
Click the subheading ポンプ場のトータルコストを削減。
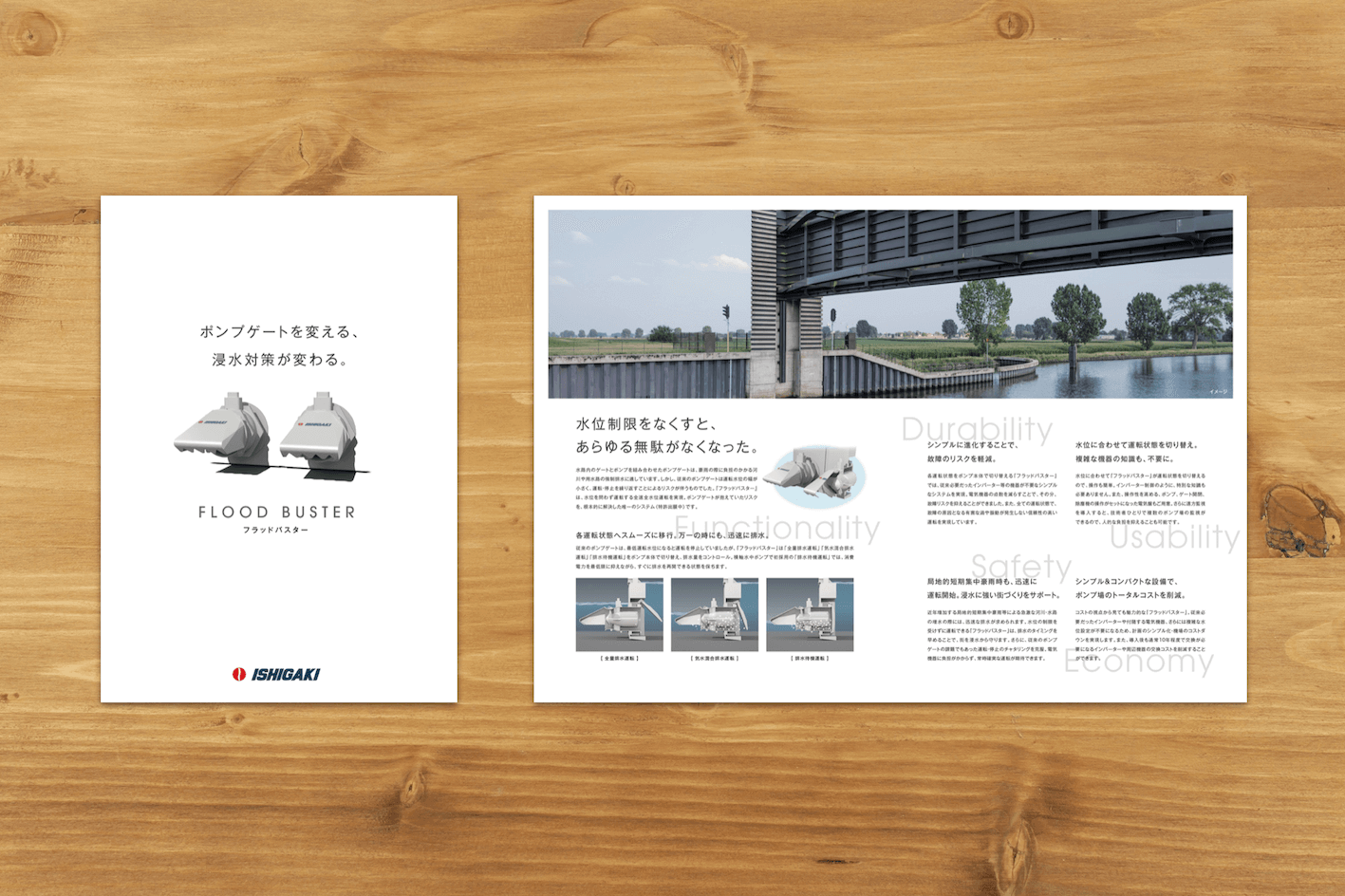tap(1131, 595)
